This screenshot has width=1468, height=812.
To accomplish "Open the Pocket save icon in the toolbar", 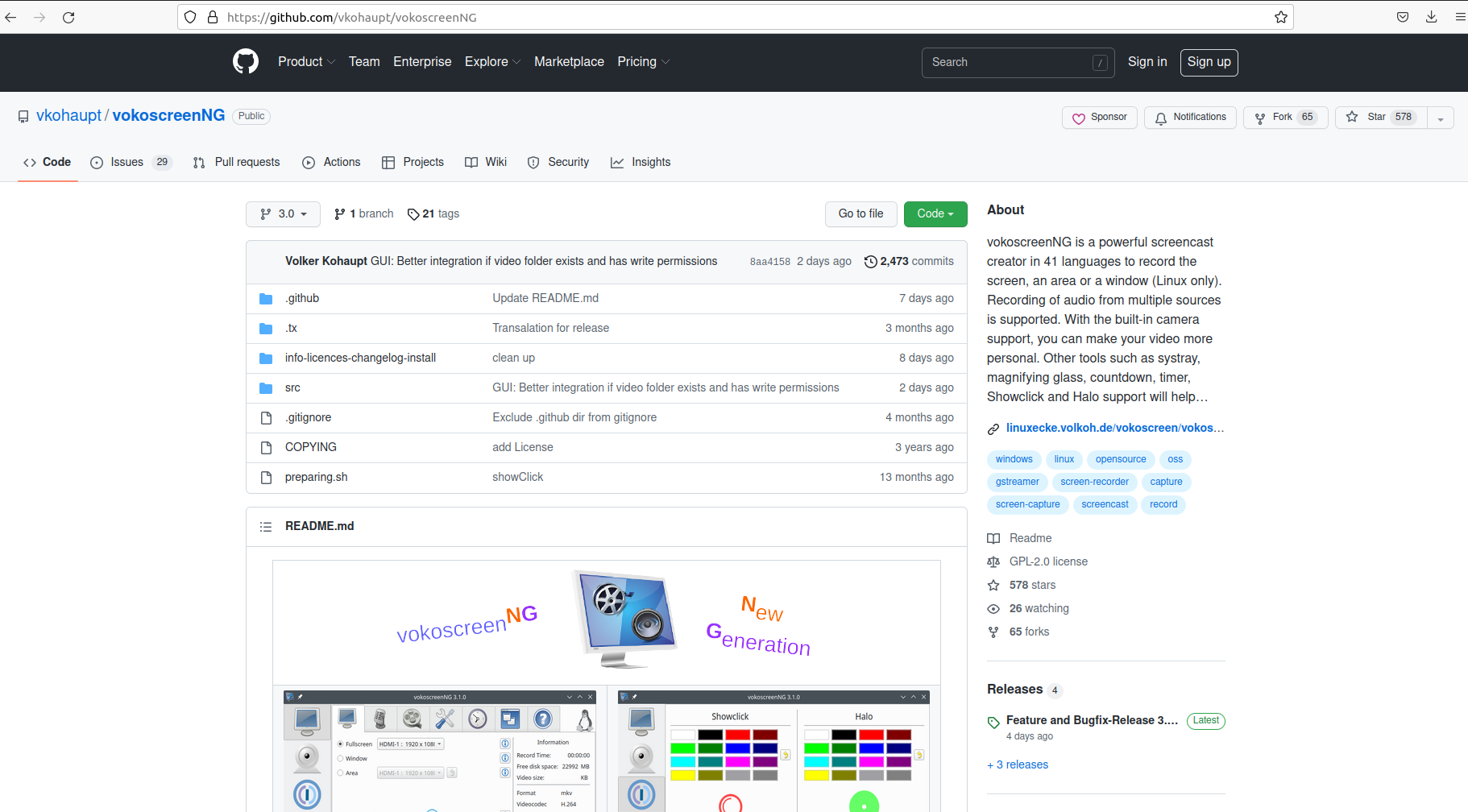I will (x=1403, y=17).
